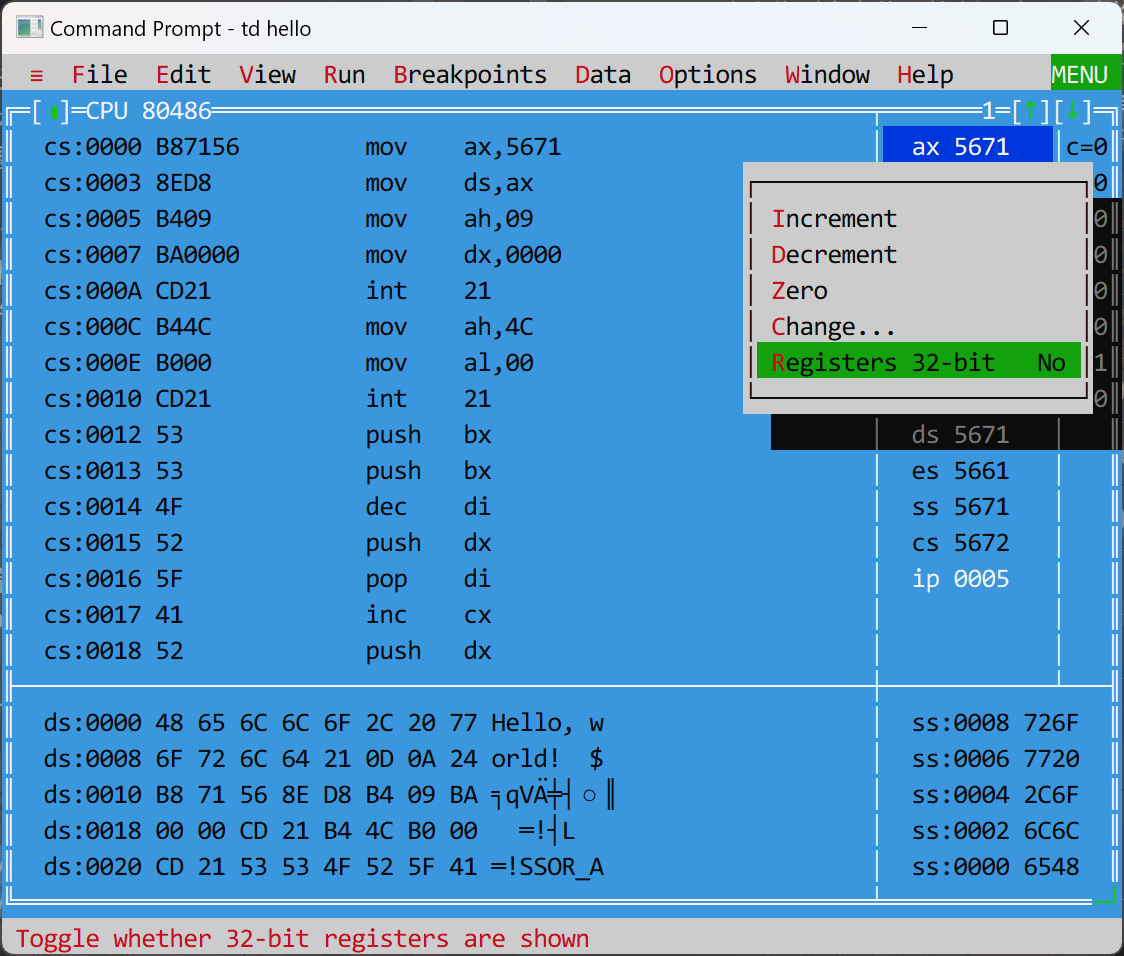Screen dimensions: 1124x956
Task: Open the Breakpoints menu
Action: point(470,76)
